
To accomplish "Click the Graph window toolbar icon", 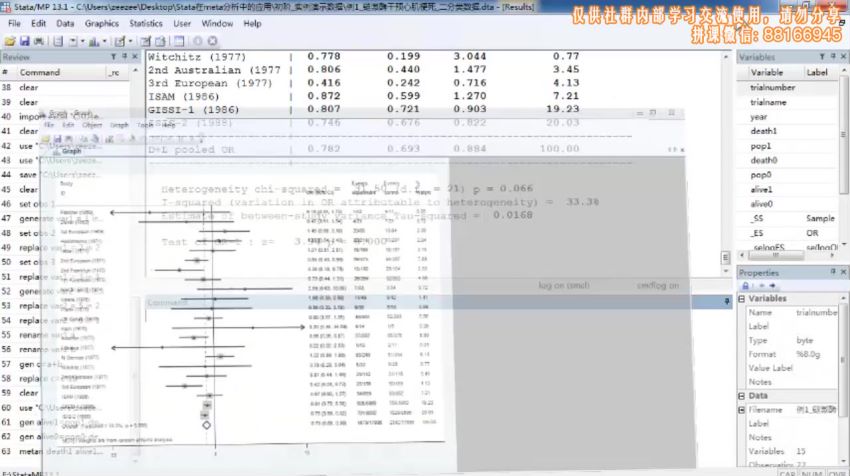I will pyautogui.click(x=94, y=41).
